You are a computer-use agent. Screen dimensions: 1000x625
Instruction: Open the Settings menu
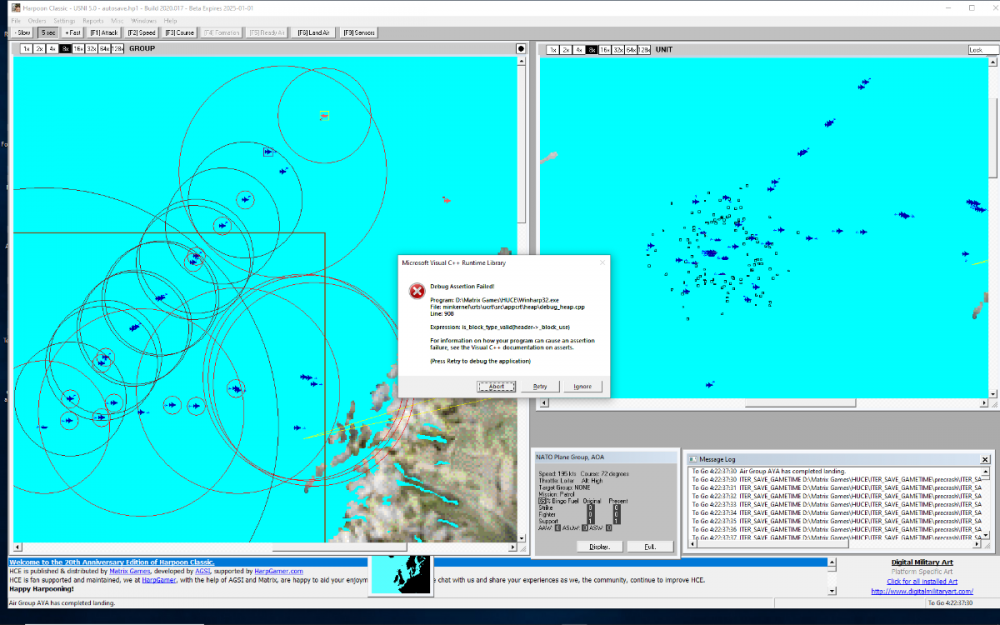pyautogui.click(x=64, y=20)
